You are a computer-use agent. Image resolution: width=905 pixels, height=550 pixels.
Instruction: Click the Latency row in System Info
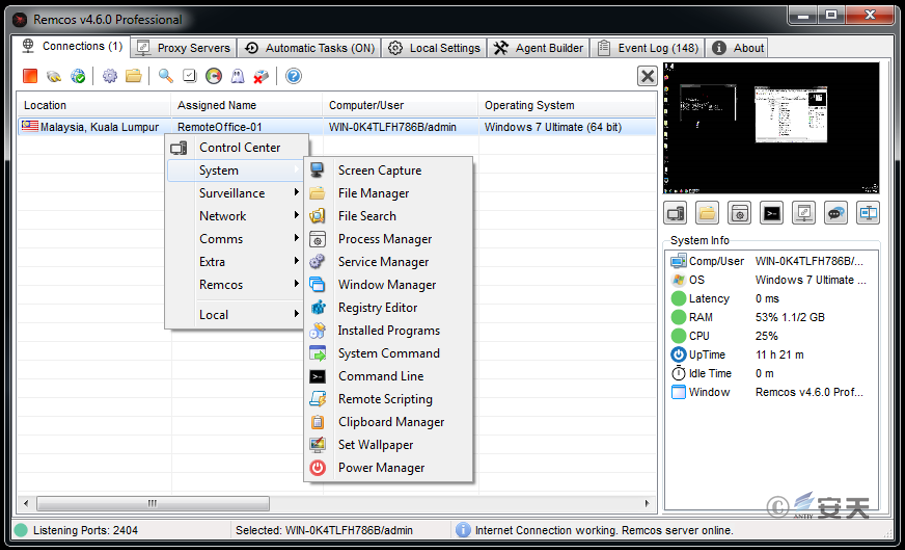pos(772,298)
